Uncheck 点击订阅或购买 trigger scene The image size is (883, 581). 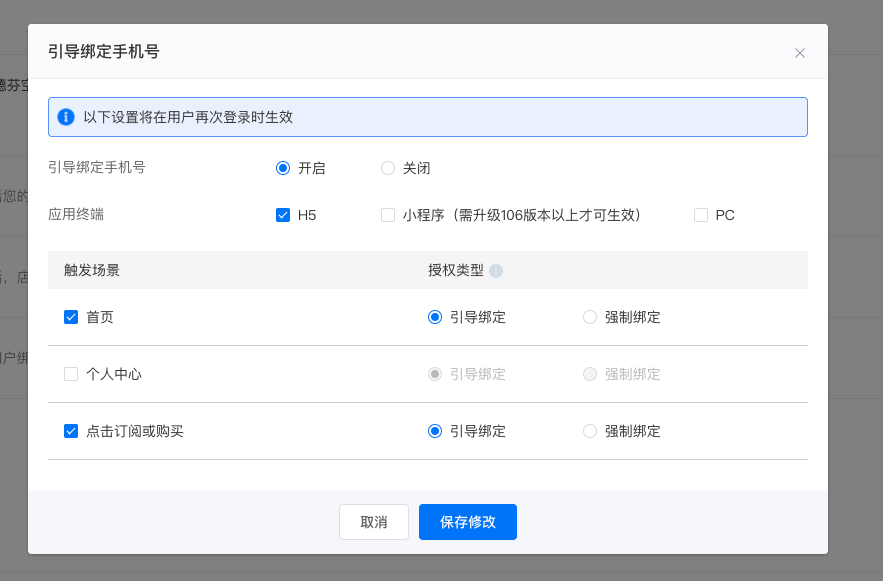click(71, 431)
